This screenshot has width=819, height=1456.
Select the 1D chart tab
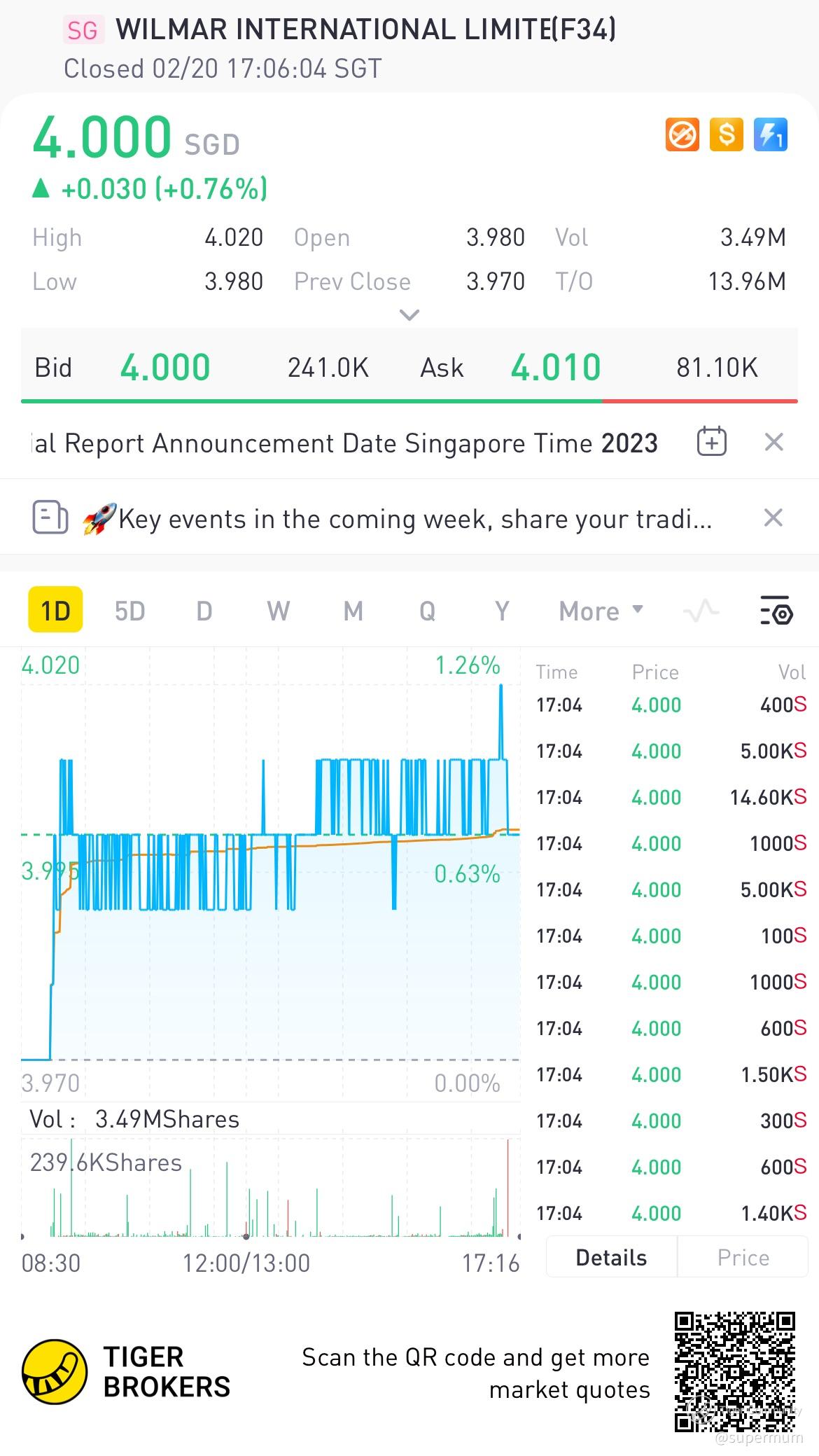(x=55, y=610)
